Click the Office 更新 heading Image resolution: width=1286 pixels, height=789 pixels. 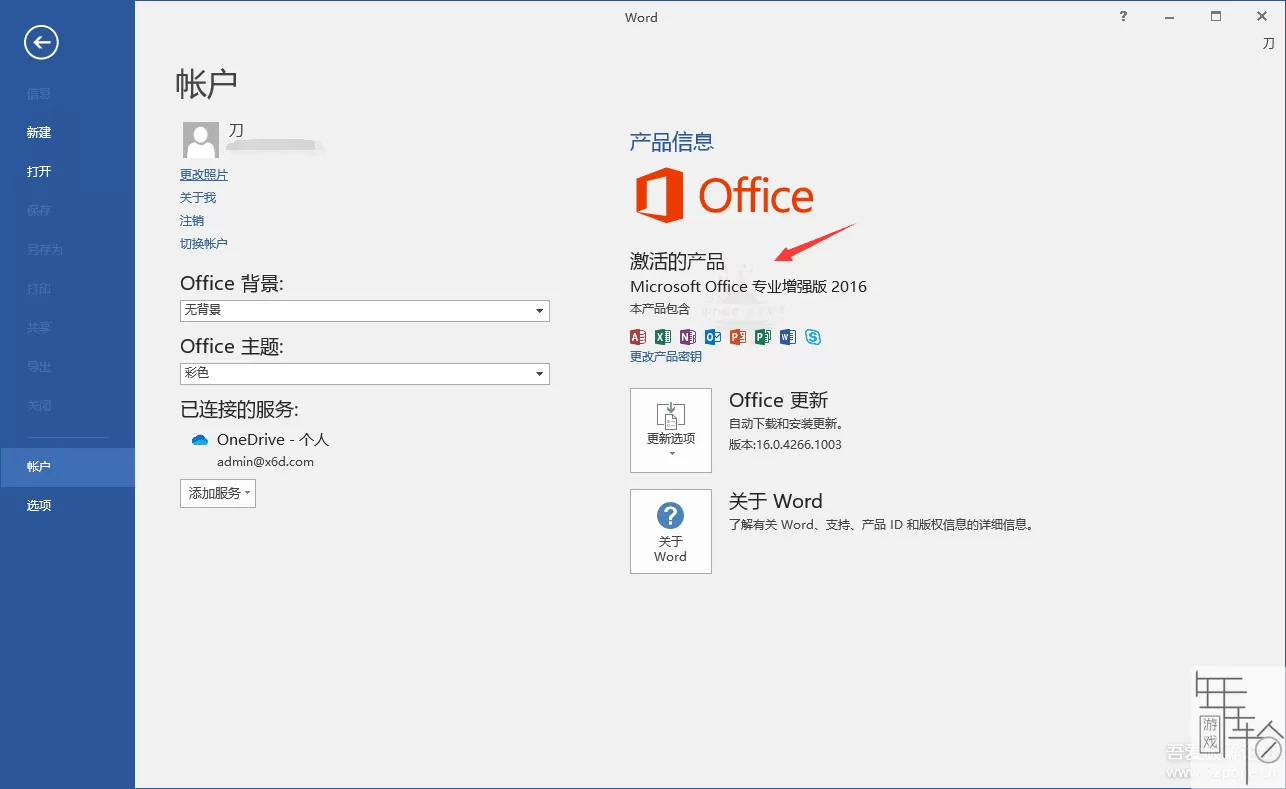[x=779, y=400]
